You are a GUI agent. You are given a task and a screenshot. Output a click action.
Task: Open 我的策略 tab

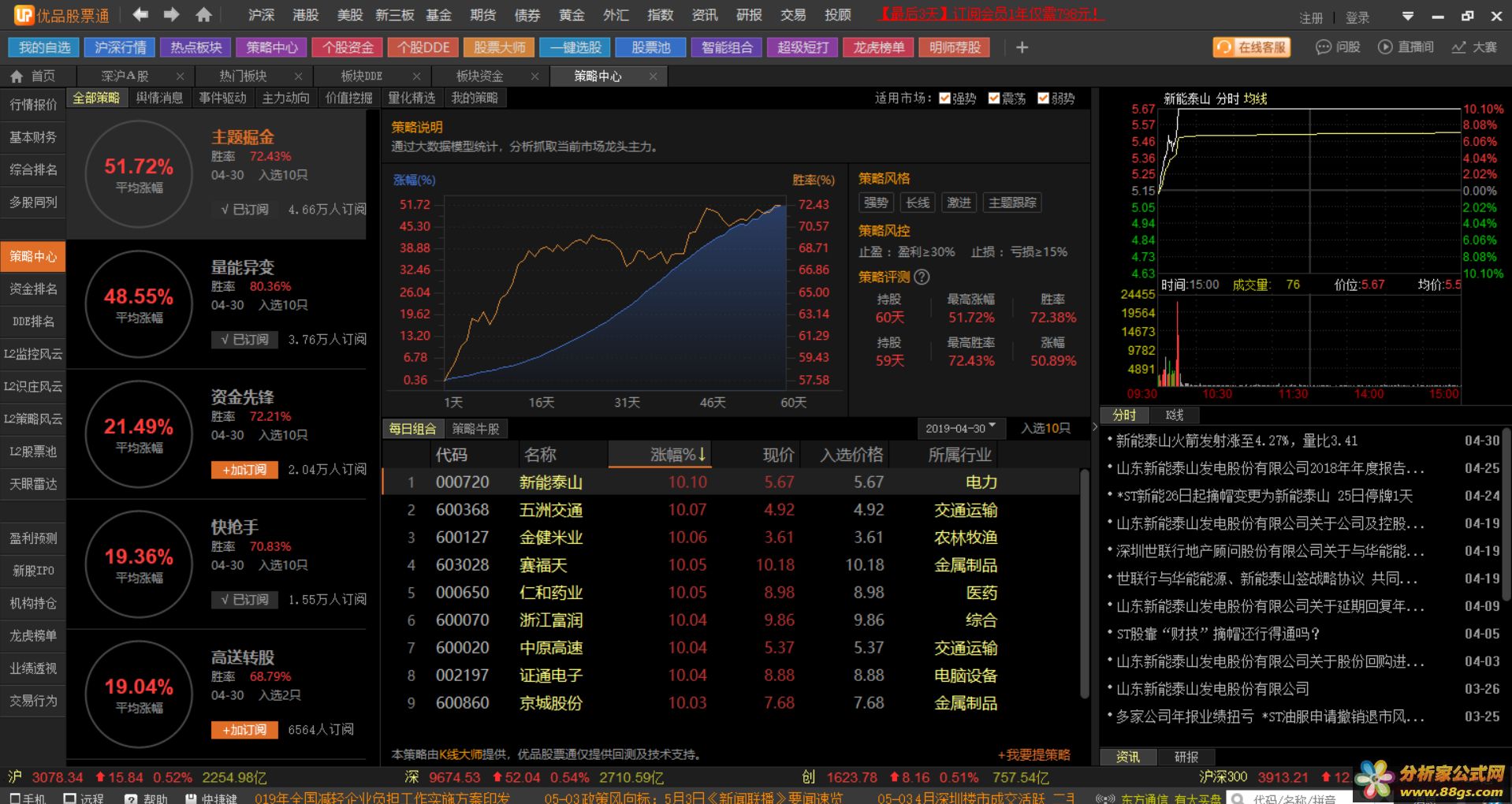(x=475, y=98)
